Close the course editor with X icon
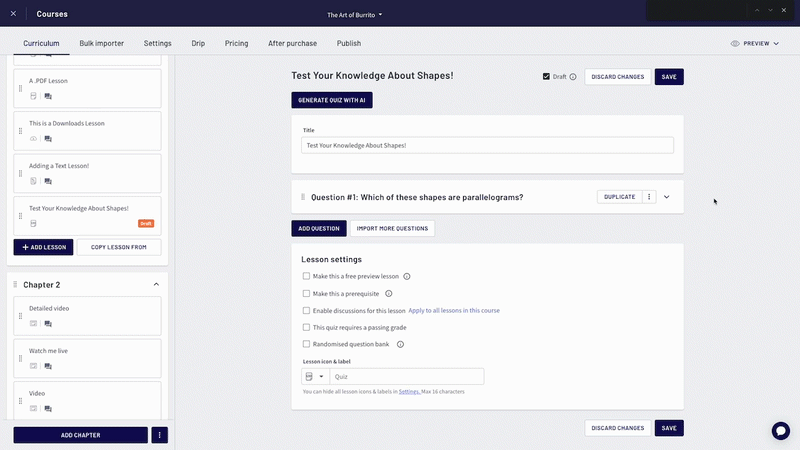 13,14
